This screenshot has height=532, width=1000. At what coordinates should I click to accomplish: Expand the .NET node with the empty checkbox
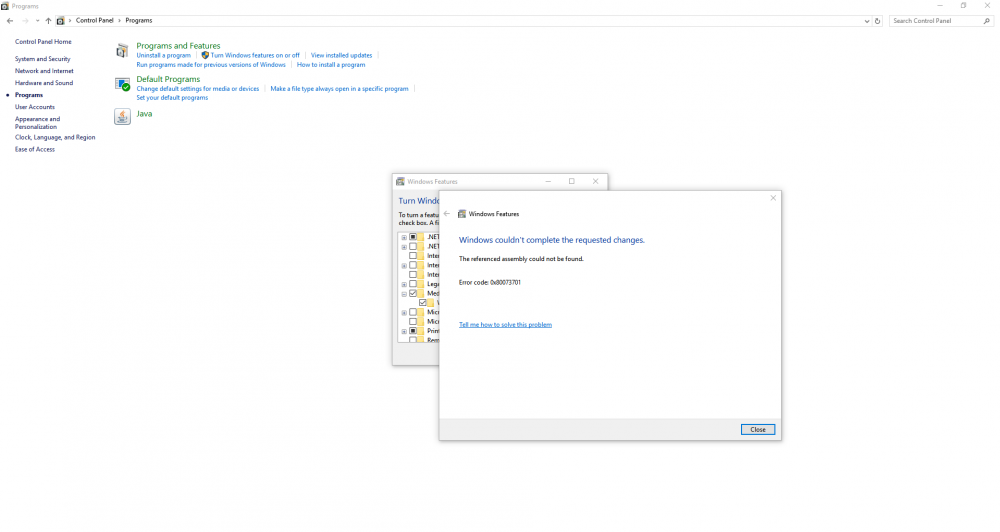tap(404, 247)
